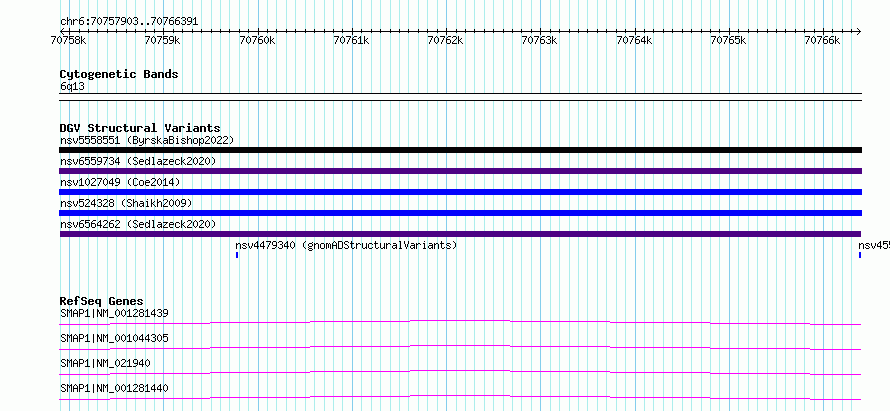Click the SMAP1|NM_001281440 transcript label

click(114, 388)
